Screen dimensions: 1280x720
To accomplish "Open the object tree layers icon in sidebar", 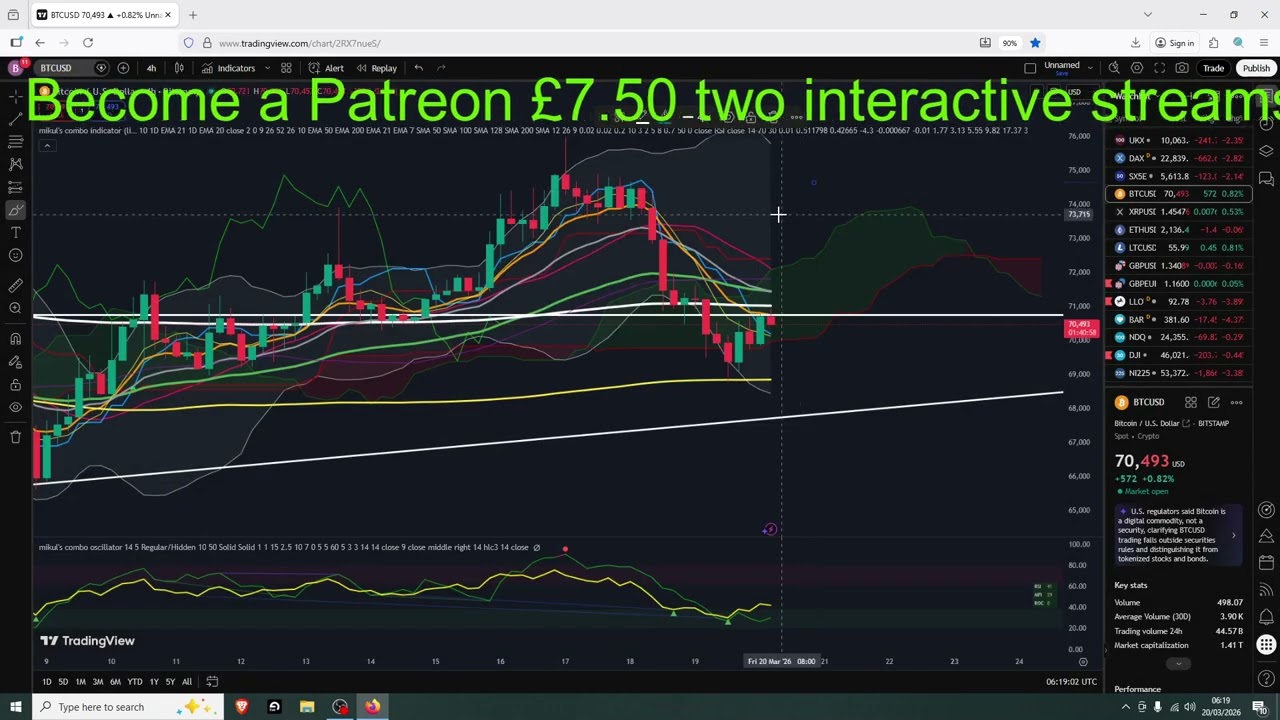I will (x=1266, y=151).
